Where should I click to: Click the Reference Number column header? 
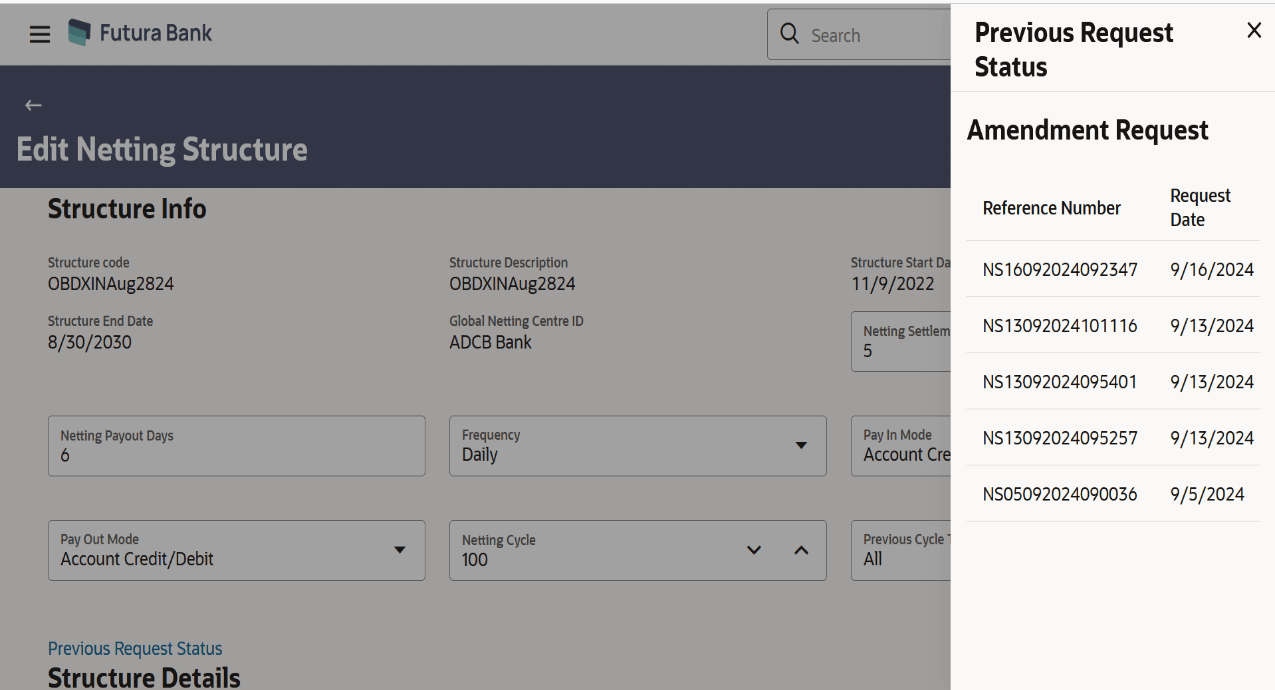pos(1052,208)
